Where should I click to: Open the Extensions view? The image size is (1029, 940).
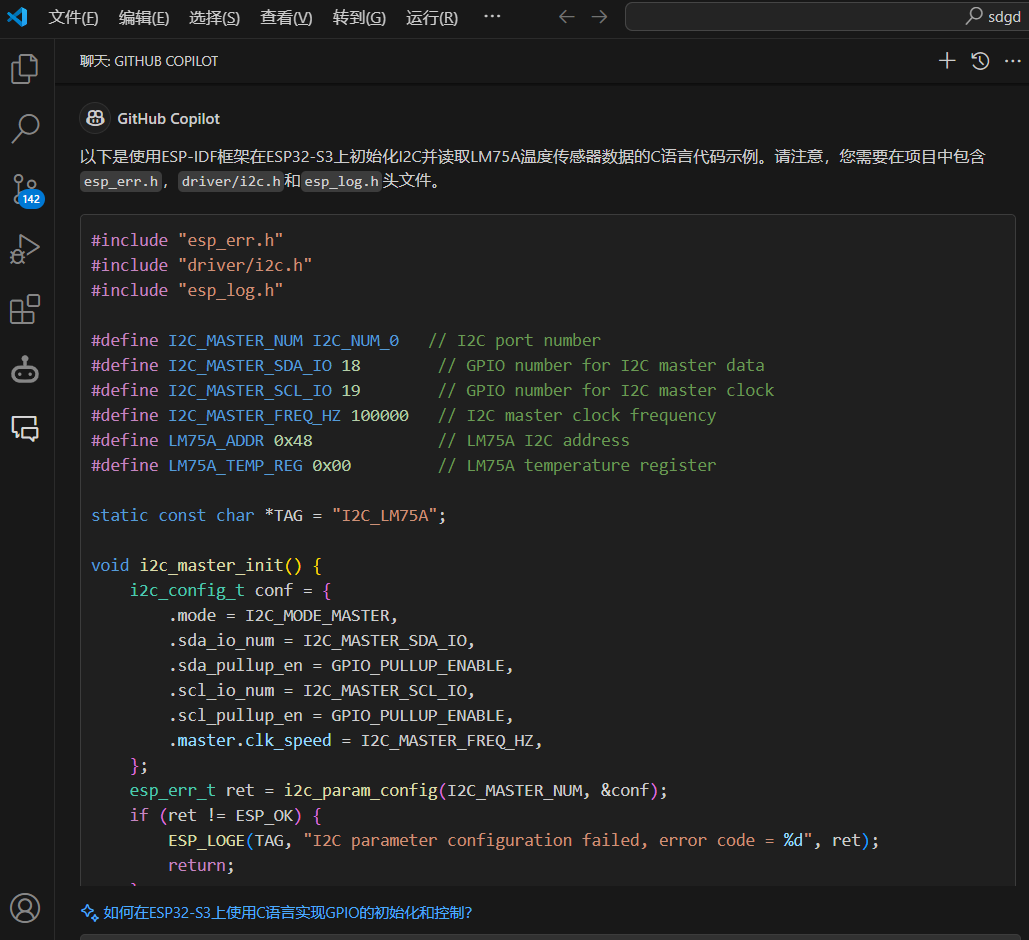pos(25,309)
